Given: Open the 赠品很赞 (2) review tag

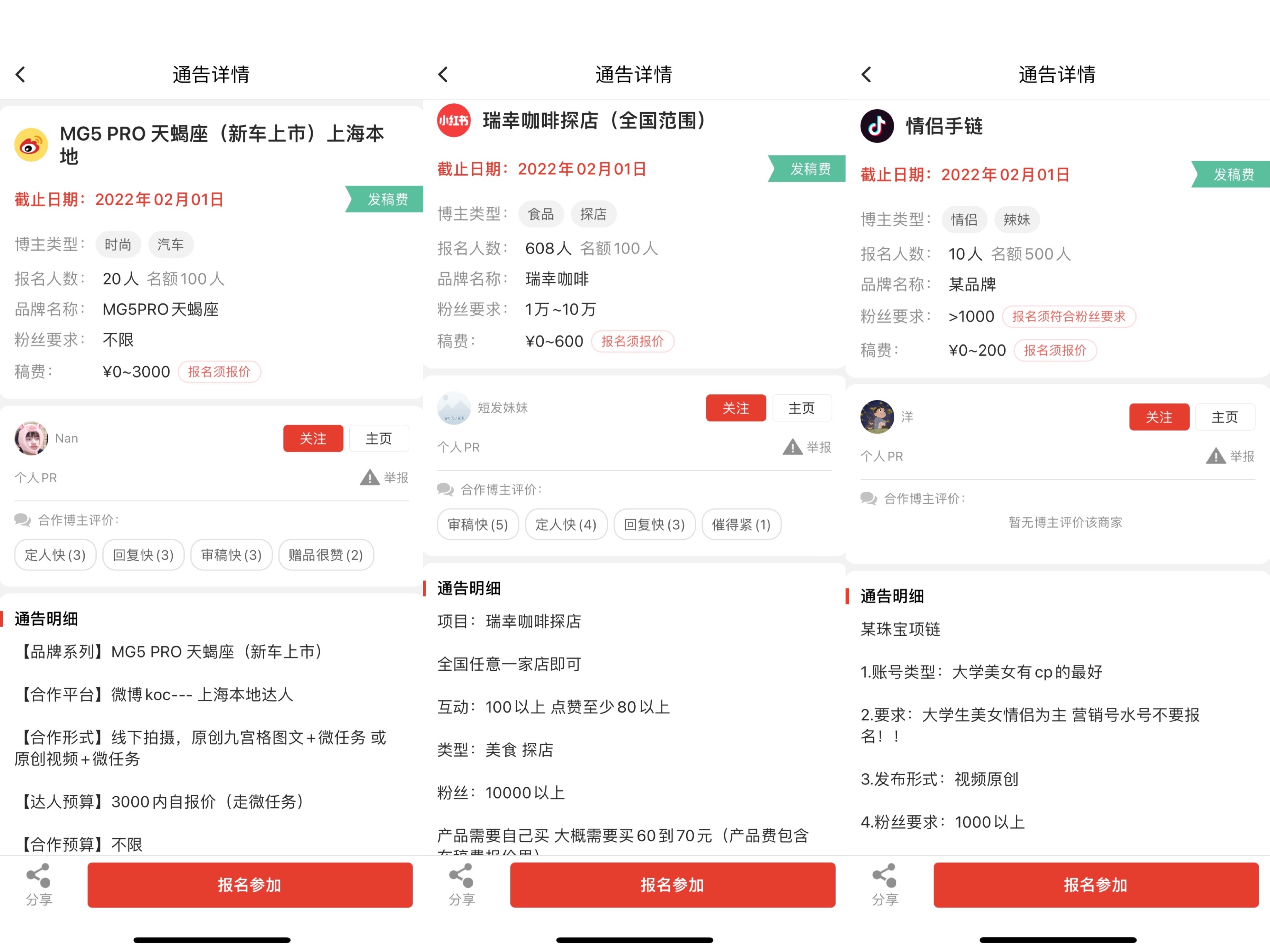Looking at the screenshot, I should click(x=326, y=555).
